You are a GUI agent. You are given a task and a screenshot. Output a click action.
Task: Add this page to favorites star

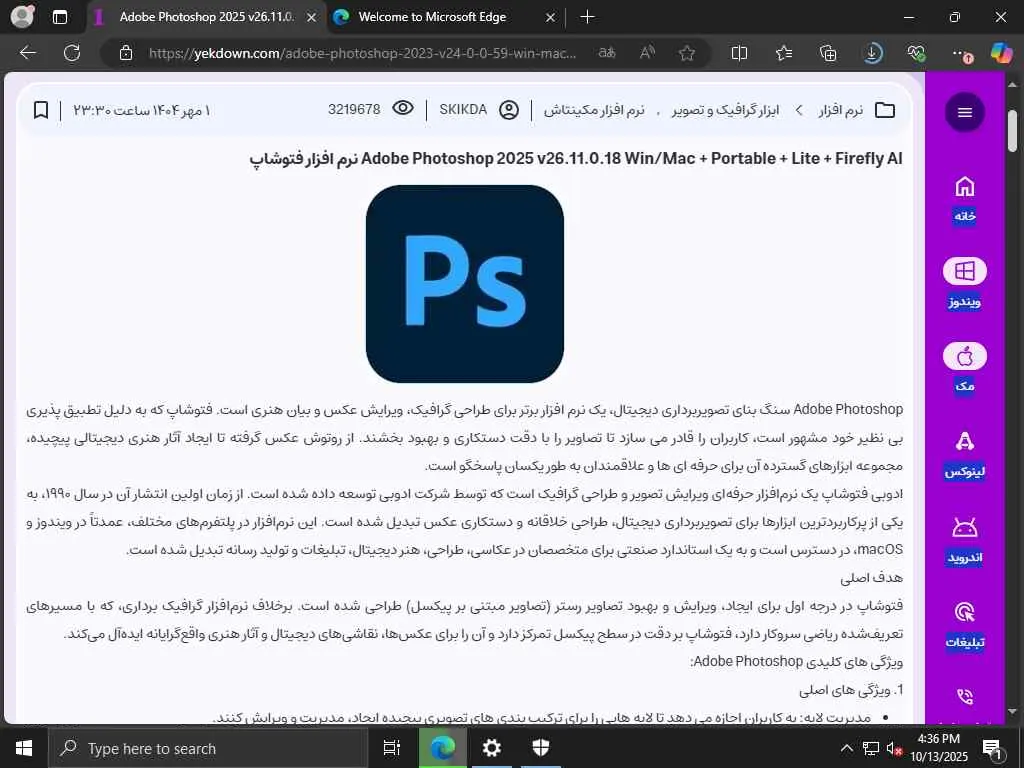(x=686, y=53)
